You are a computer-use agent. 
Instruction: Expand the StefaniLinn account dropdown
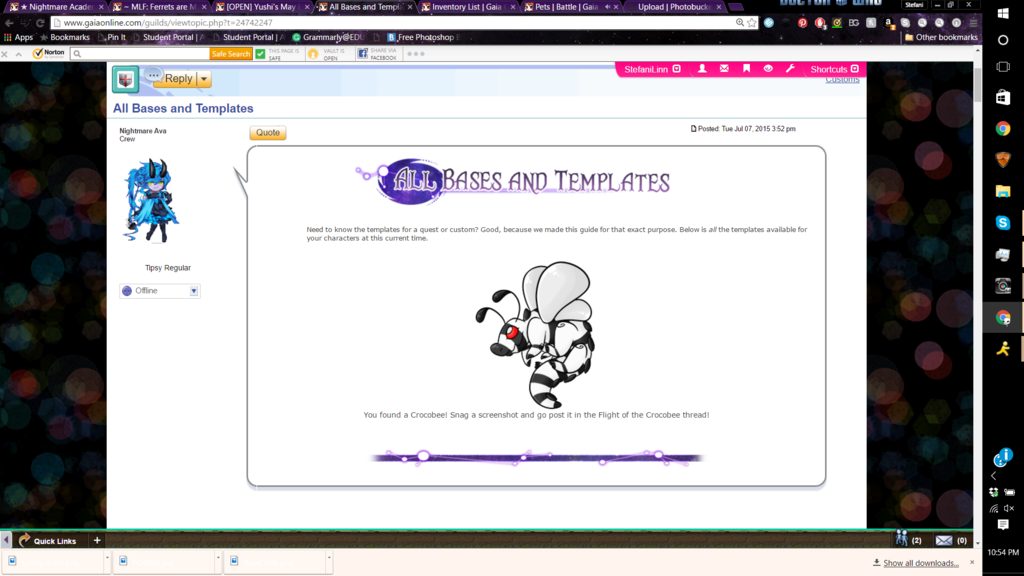click(677, 69)
